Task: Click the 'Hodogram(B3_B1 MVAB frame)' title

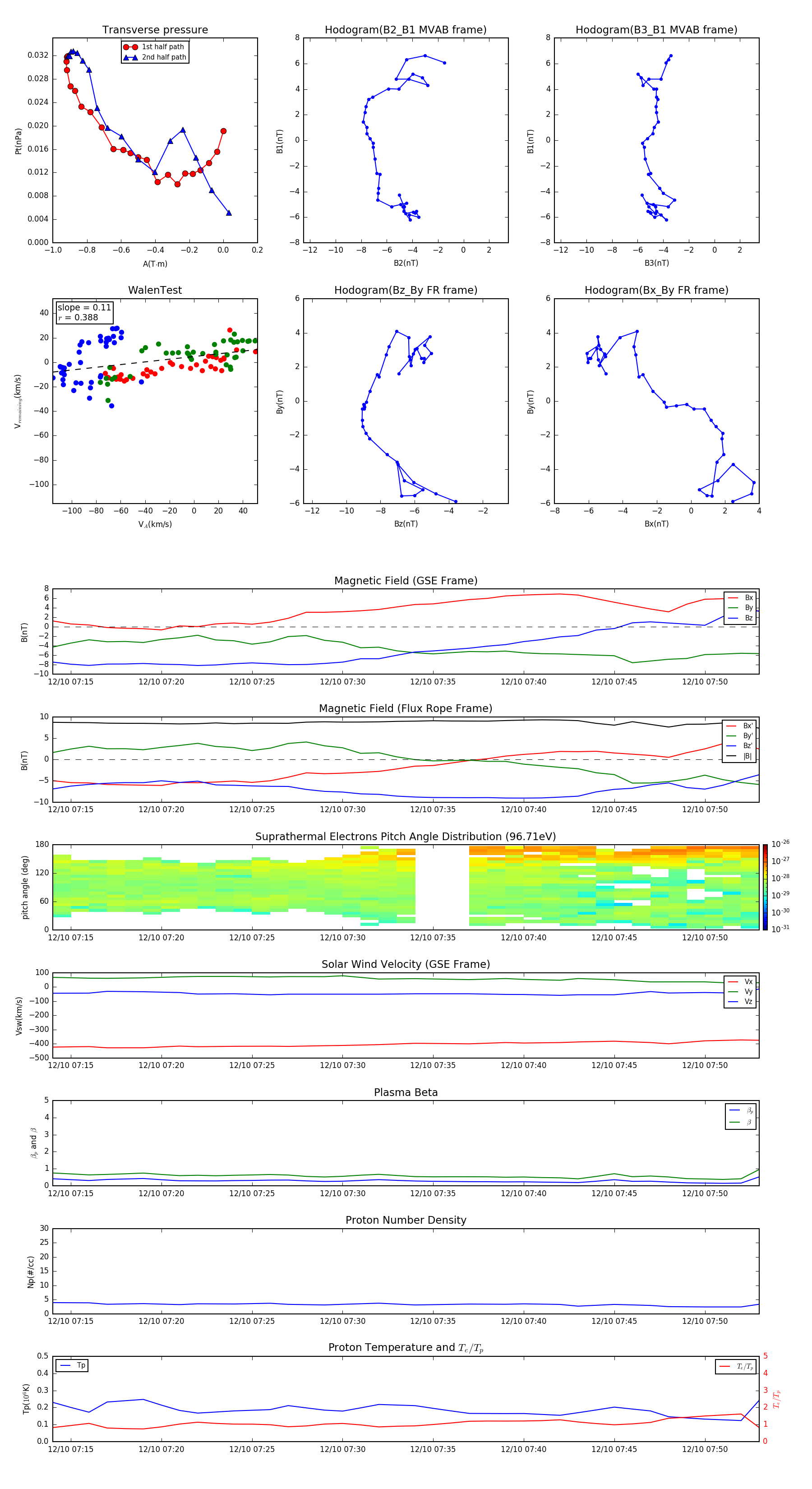Action: pyautogui.click(x=656, y=30)
